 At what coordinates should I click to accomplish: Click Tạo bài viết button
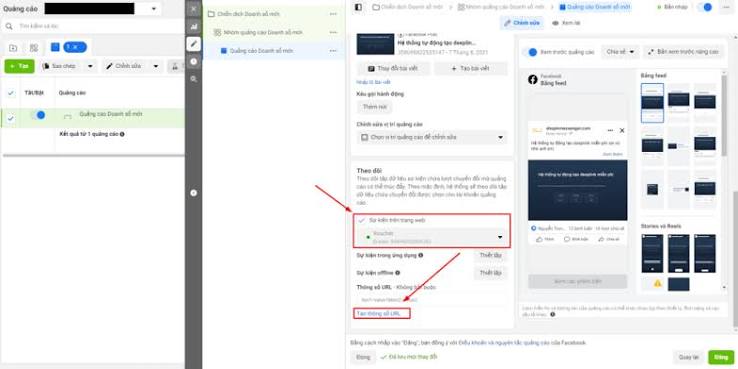(471, 68)
